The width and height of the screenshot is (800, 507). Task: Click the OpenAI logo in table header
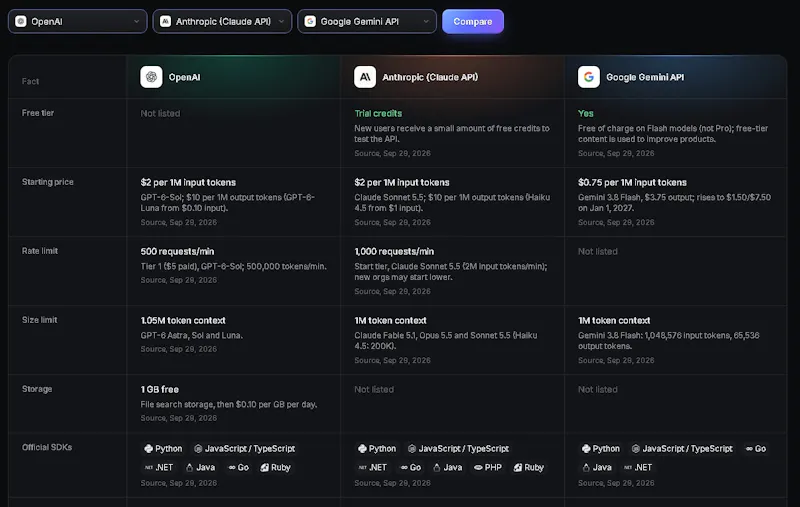152,77
